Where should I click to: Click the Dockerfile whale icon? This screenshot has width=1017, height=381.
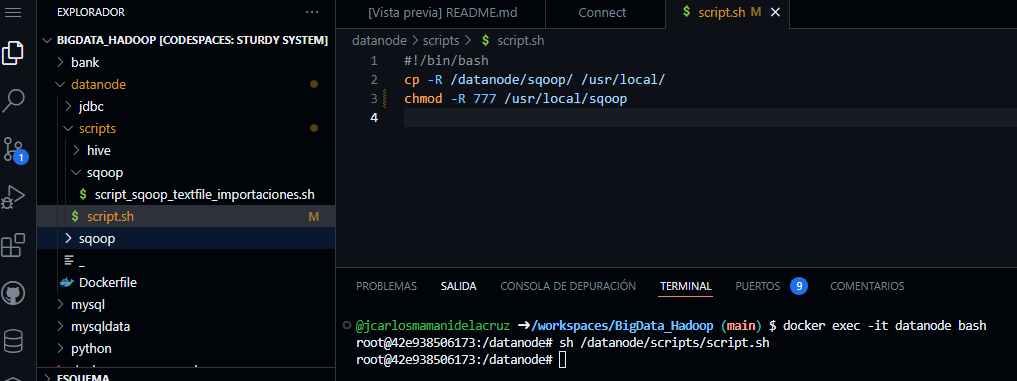[67, 283]
